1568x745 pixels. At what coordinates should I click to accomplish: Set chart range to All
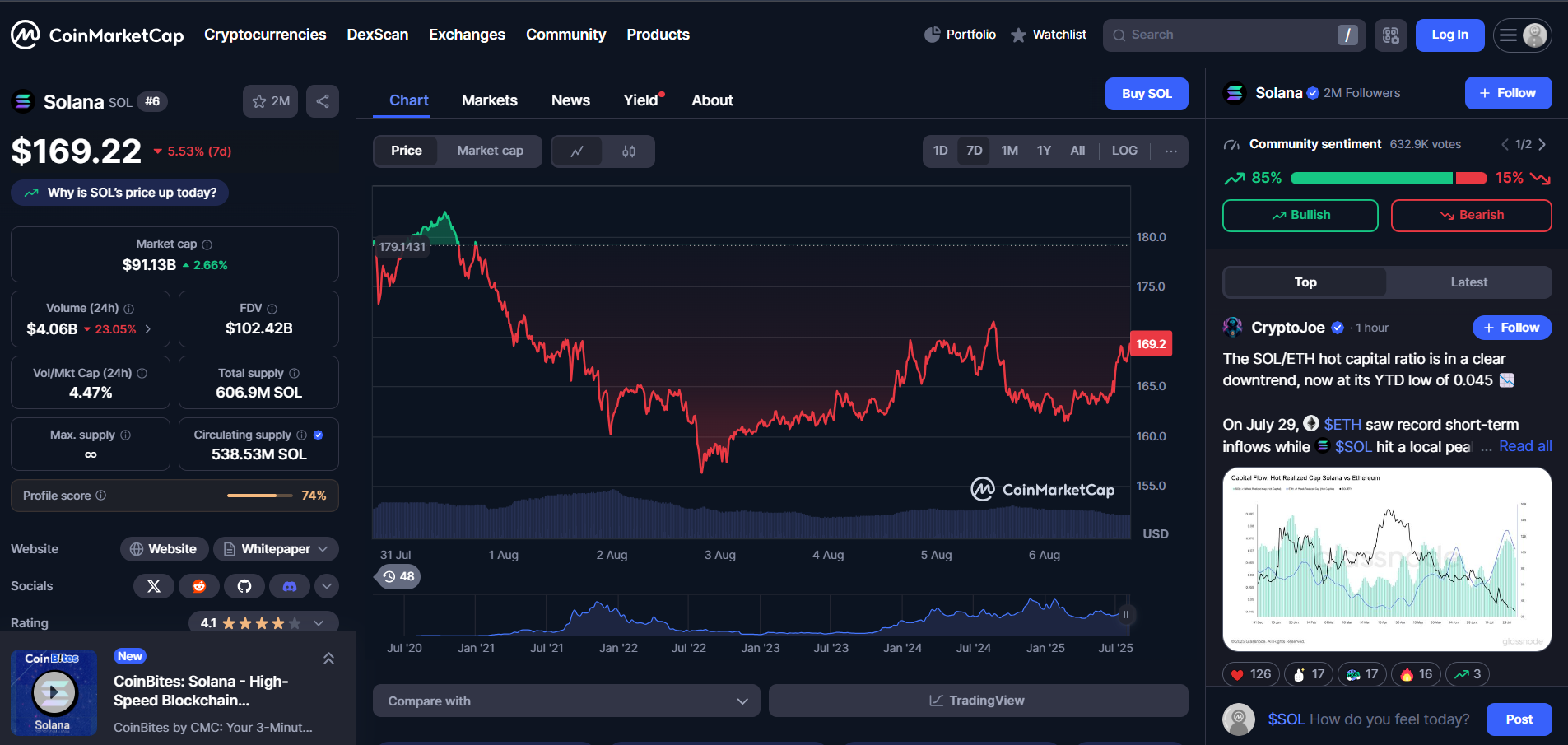tap(1077, 151)
